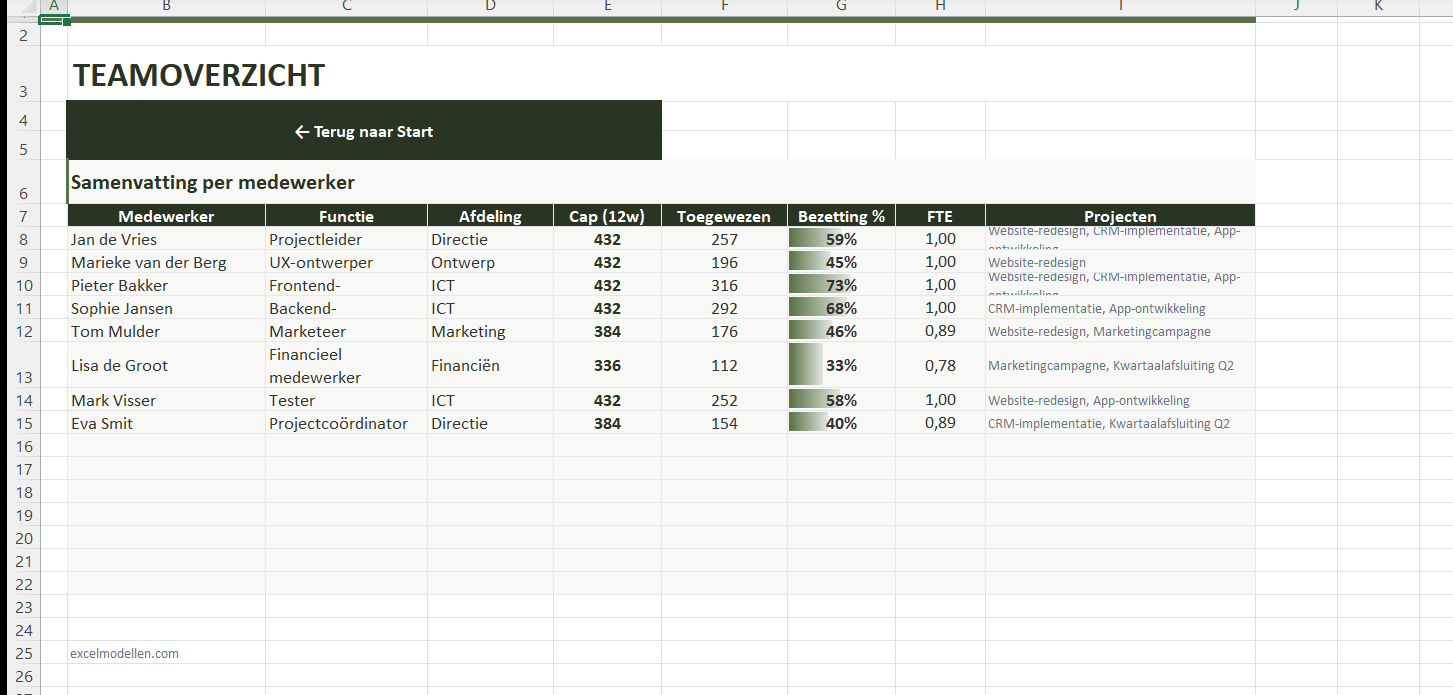
Task: Select the Samenvatting per medewerker heading
Action: [x=213, y=183]
